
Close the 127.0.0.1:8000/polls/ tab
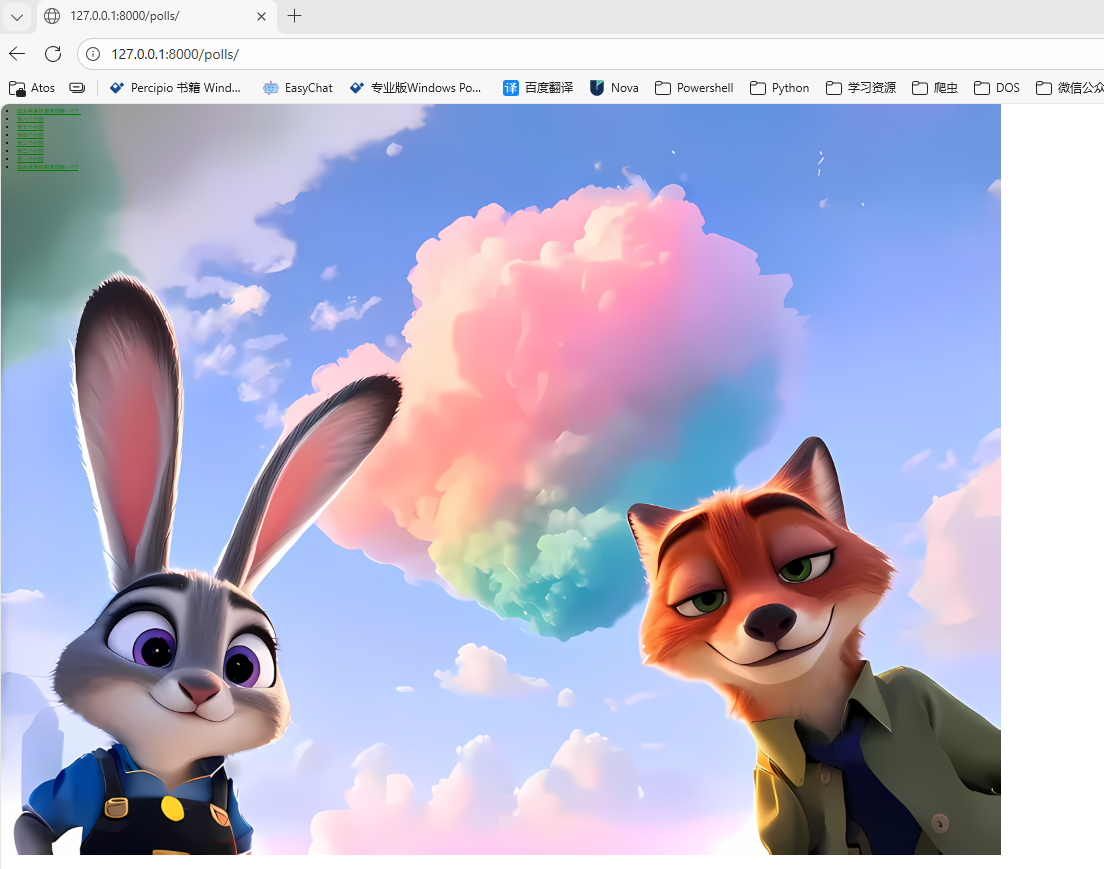(261, 16)
